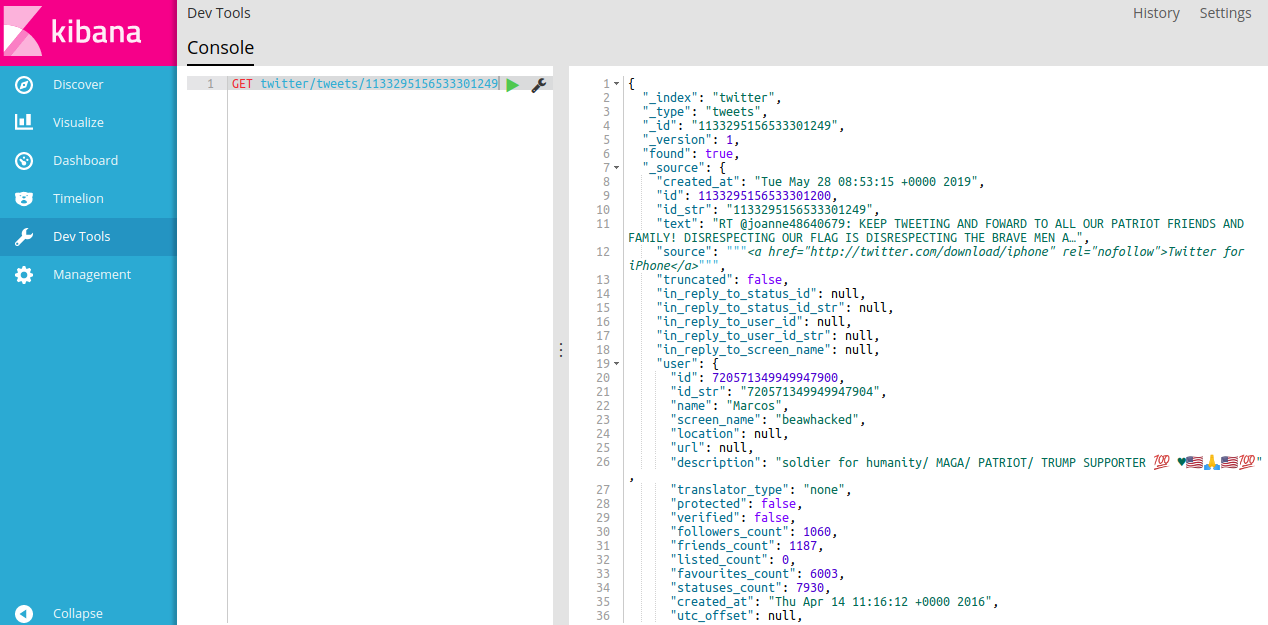This screenshot has width=1268, height=625.
Task: Click the "in_reply_to_screen_name": null line
Action: pos(767,350)
